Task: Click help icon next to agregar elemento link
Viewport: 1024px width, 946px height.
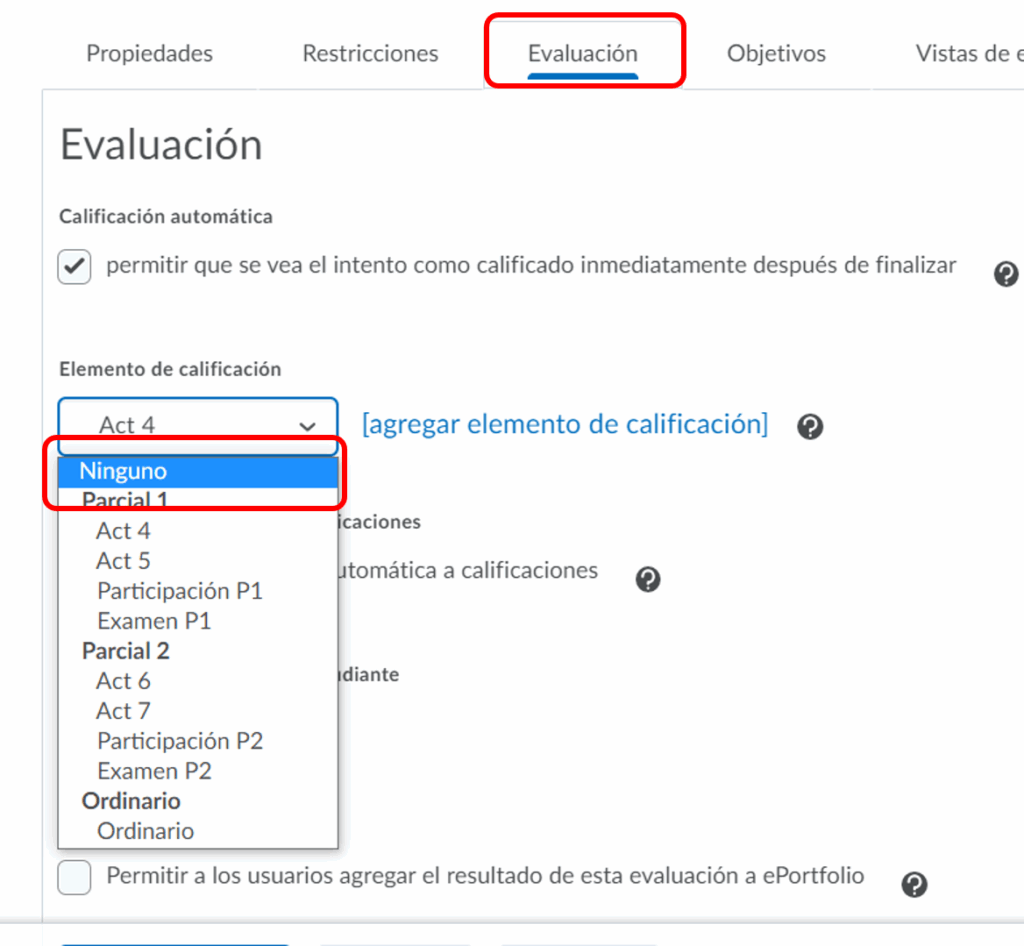Action: [x=810, y=427]
